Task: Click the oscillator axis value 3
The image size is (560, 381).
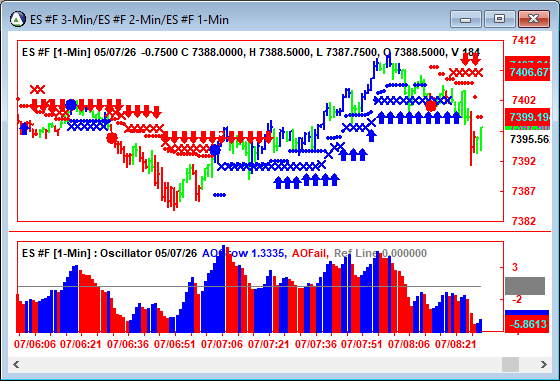Action: pyautogui.click(x=515, y=267)
